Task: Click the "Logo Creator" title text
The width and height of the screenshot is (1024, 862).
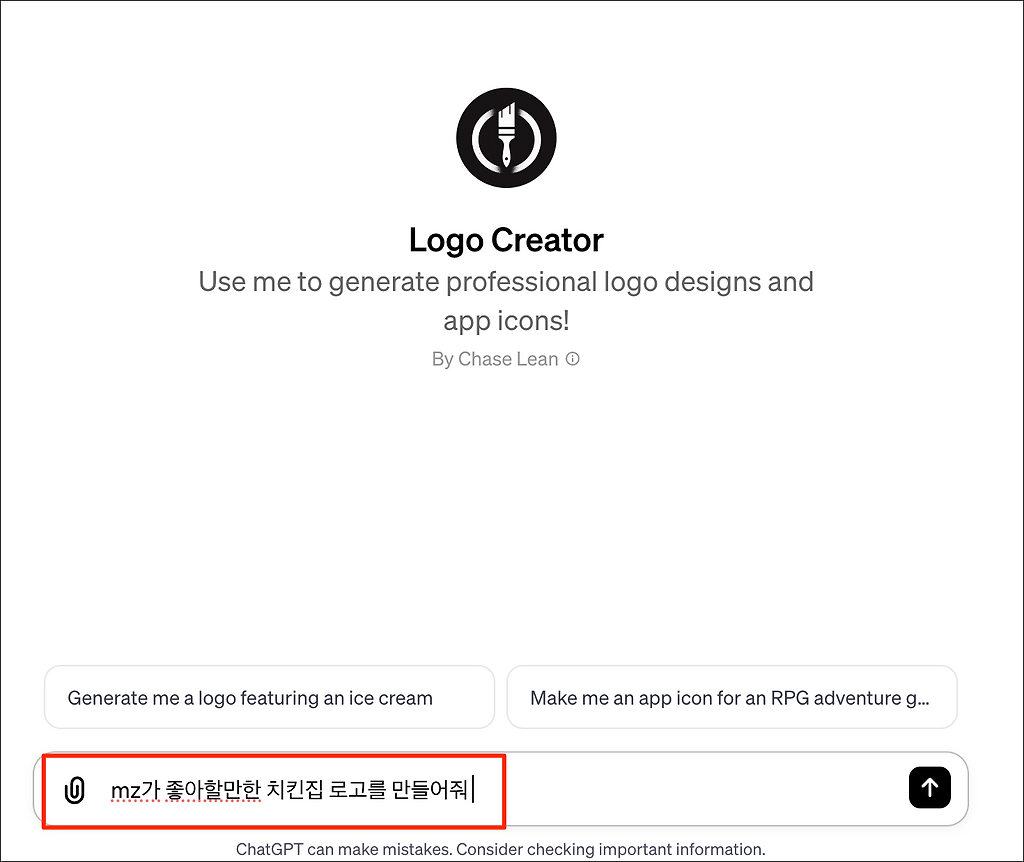Action: (506, 240)
